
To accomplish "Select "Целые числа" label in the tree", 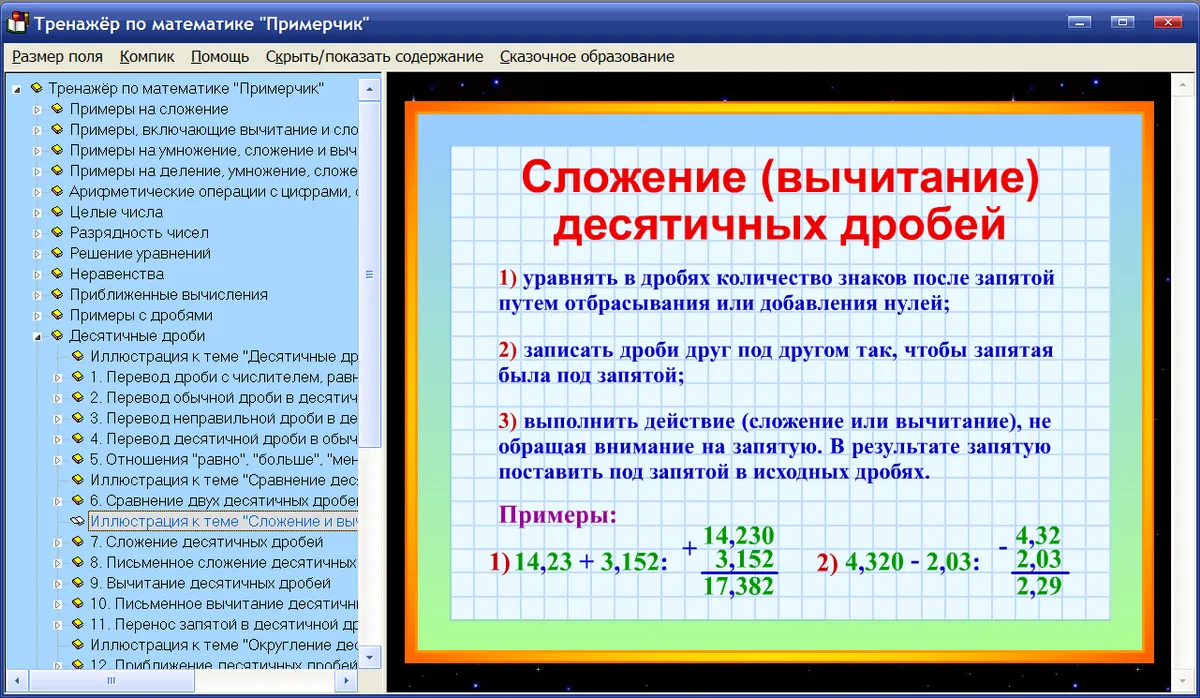I will point(116,212).
